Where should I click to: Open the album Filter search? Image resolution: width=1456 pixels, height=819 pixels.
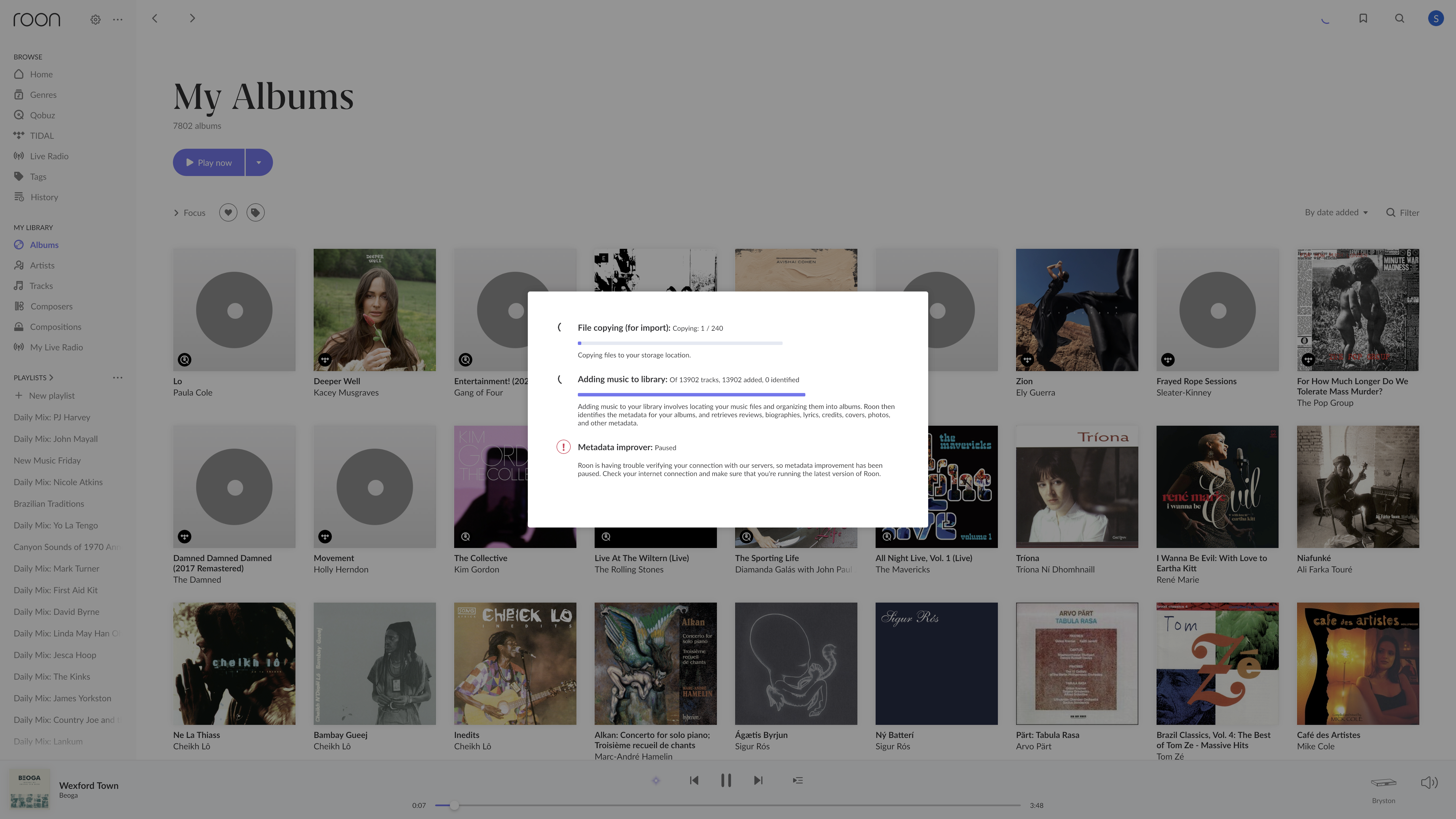point(1403,212)
